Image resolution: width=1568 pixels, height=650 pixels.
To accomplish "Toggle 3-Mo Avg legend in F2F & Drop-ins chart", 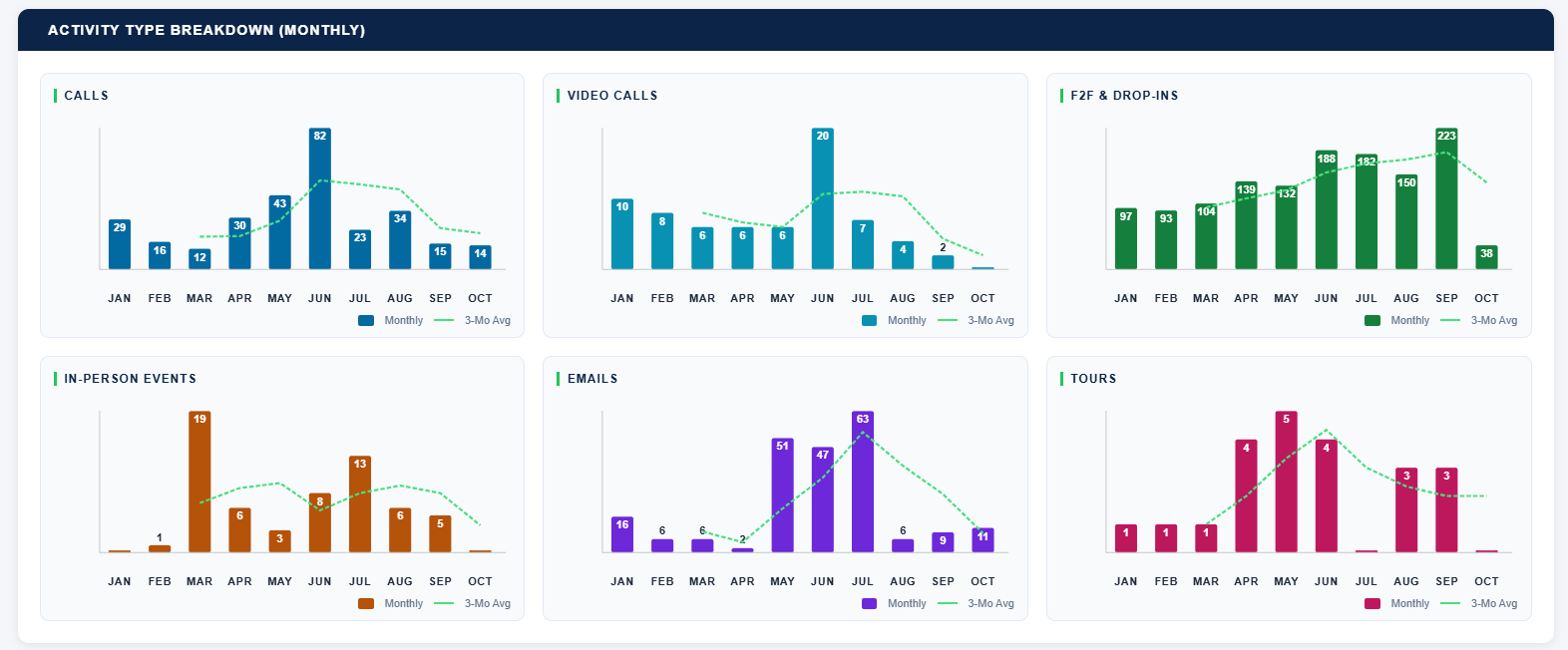I will coord(1479,320).
